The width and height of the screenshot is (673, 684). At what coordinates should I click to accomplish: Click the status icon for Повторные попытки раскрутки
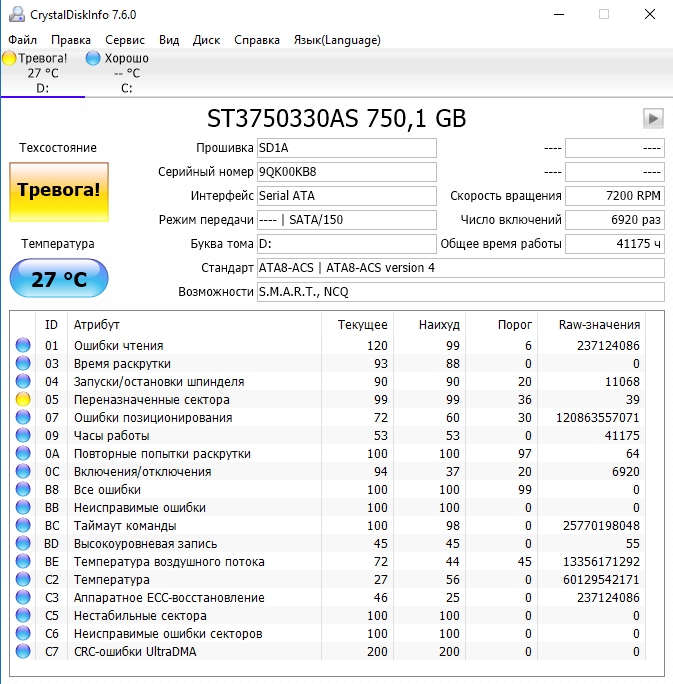[x=23, y=453]
